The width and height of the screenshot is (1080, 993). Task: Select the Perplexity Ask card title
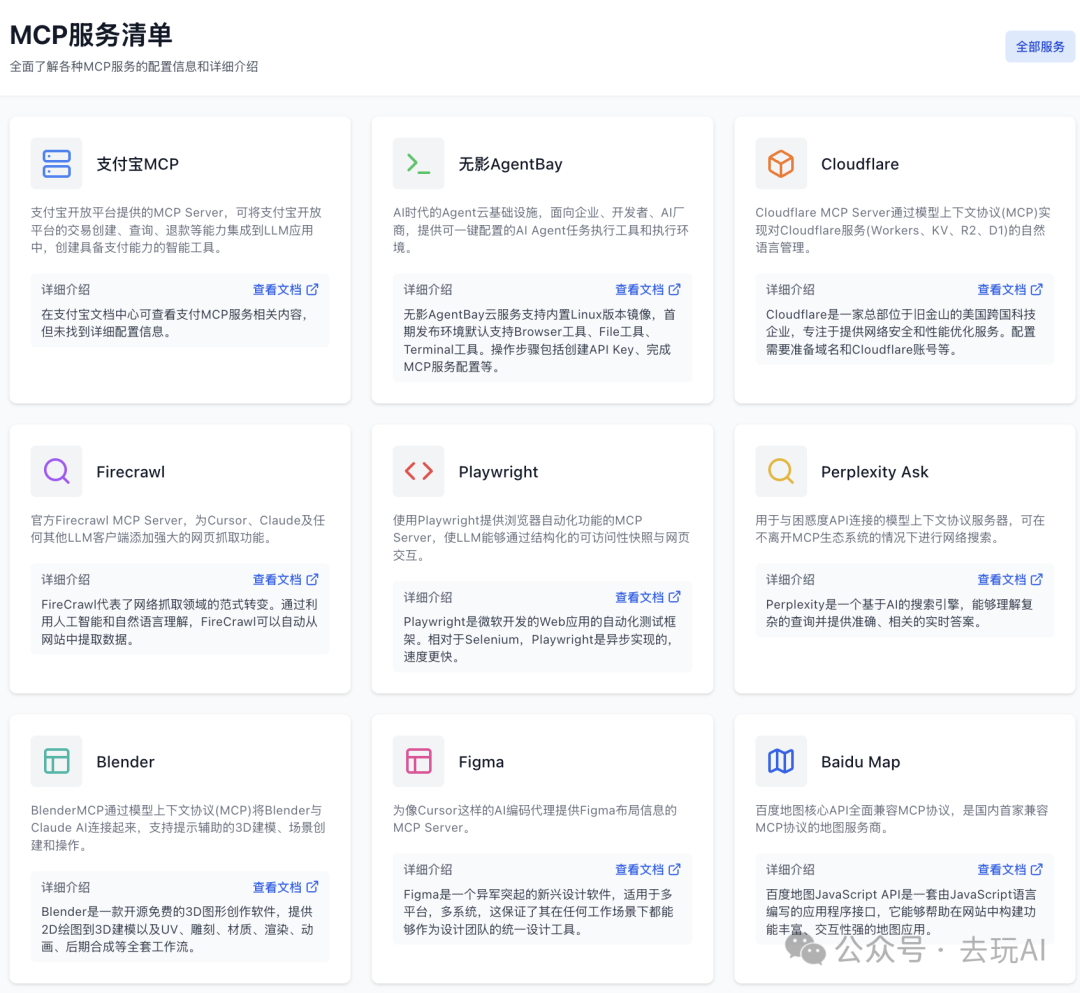coord(875,472)
